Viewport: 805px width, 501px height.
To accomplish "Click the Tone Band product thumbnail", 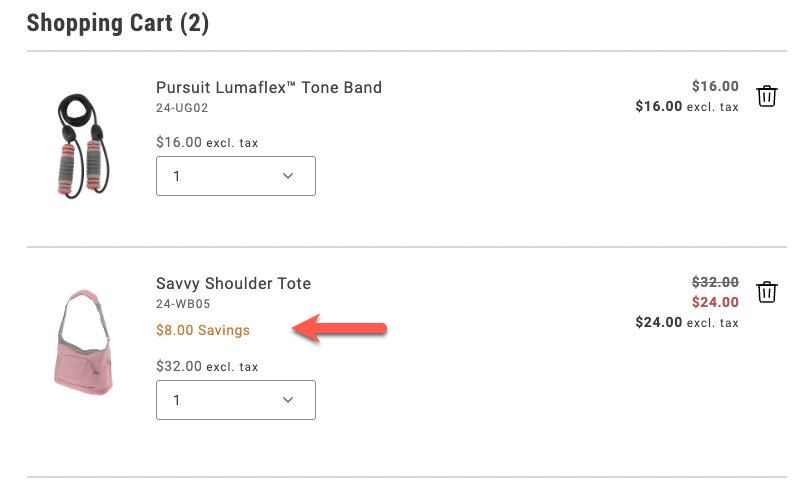I will click(81, 145).
